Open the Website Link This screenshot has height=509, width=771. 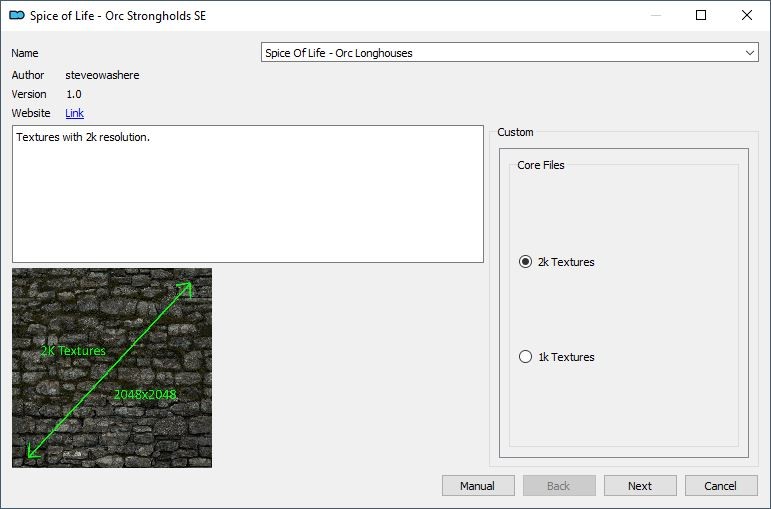[75, 113]
